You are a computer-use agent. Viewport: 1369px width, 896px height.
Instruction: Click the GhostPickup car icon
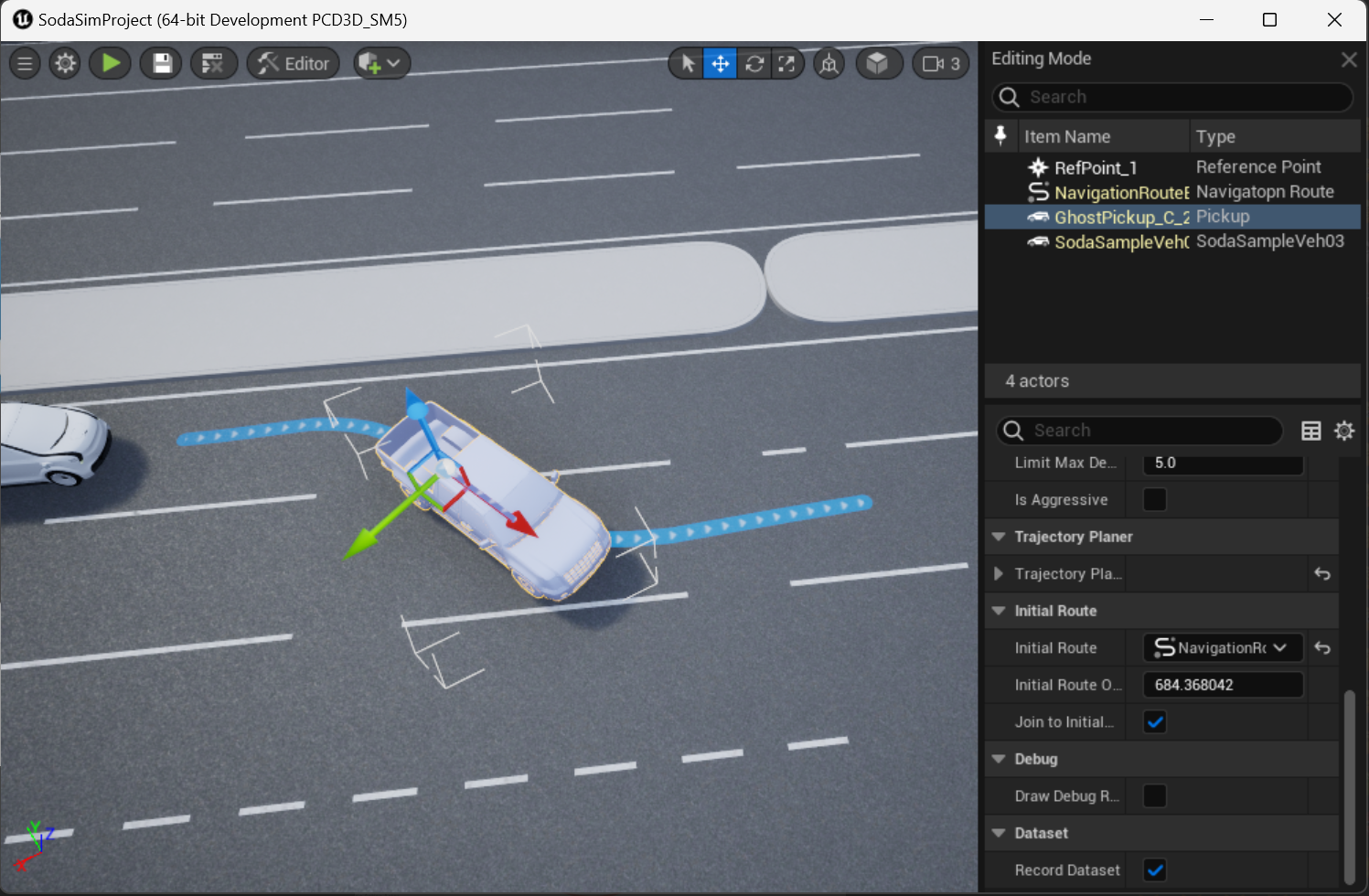1038,217
